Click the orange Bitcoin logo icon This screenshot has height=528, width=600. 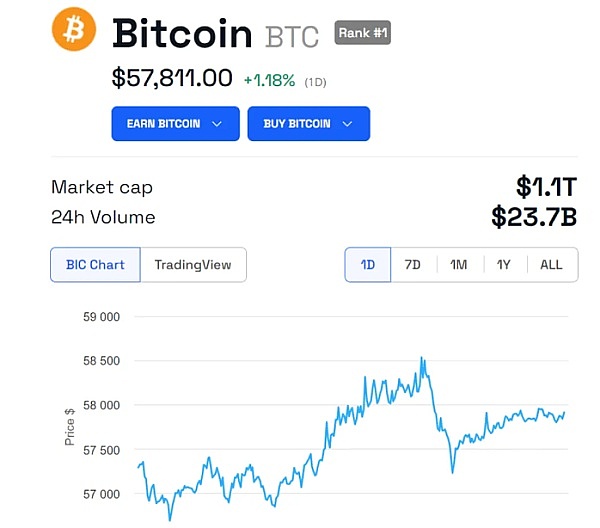click(x=73, y=30)
